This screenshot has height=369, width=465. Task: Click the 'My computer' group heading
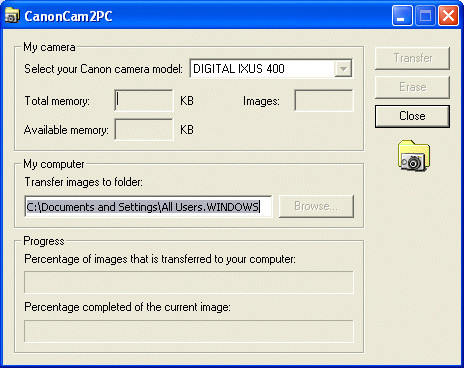[x=54, y=164]
